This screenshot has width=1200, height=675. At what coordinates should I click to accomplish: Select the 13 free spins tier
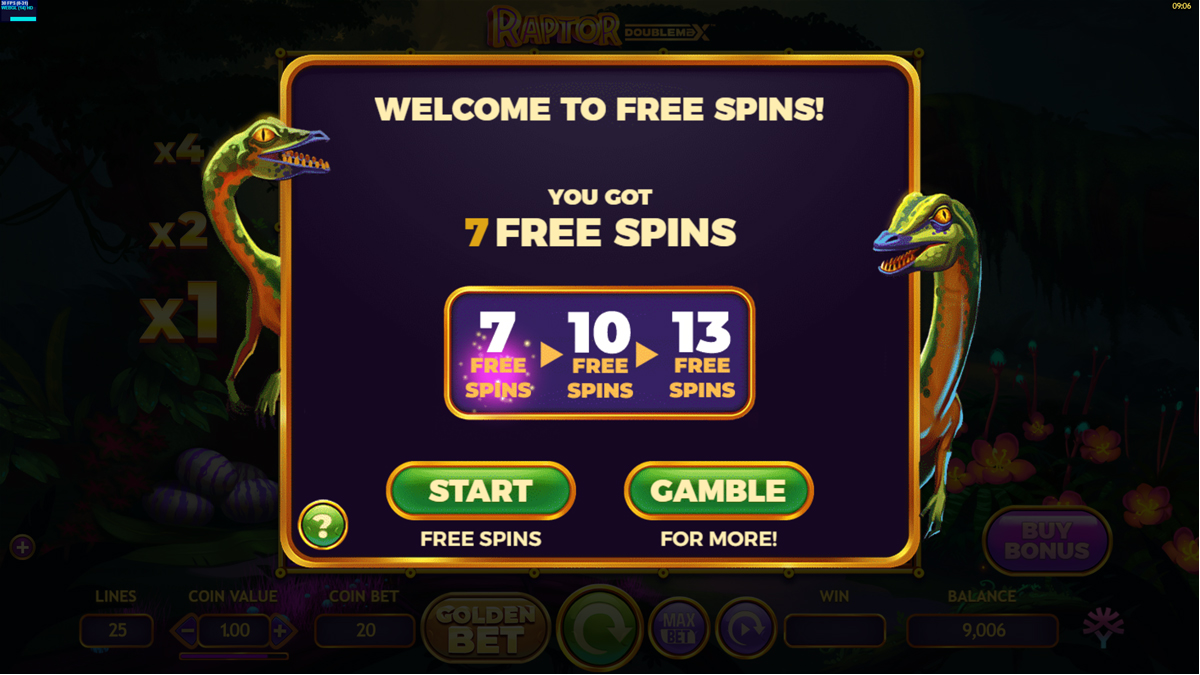coord(702,353)
